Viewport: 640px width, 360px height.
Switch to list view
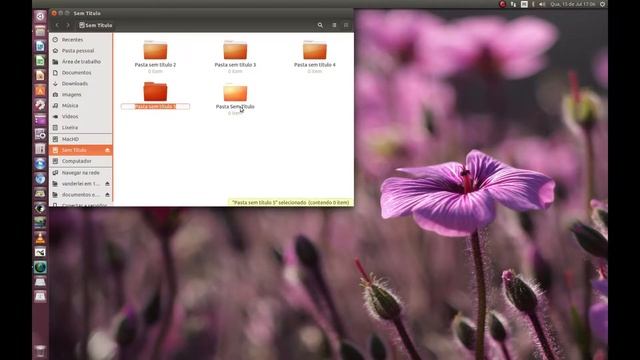click(334, 25)
